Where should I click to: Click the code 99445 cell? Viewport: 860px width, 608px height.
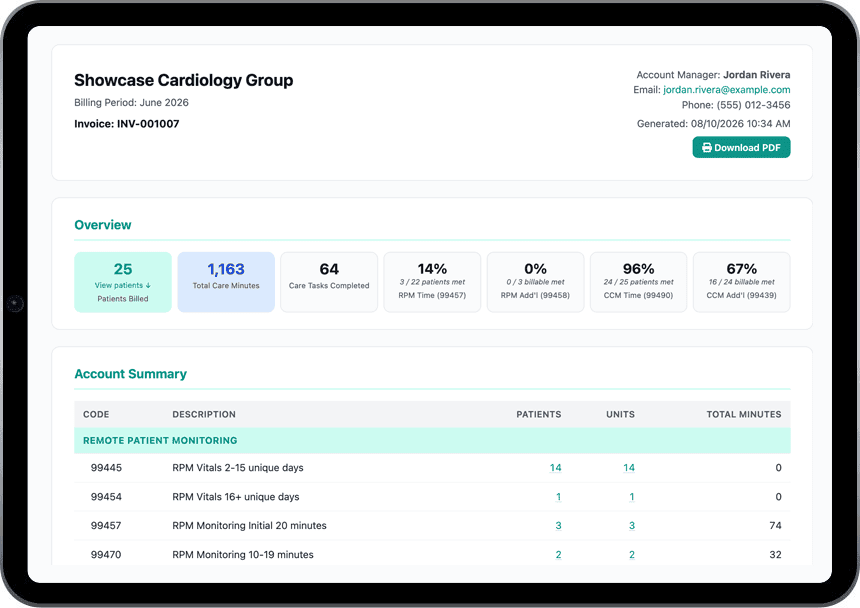tap(106, 468)
